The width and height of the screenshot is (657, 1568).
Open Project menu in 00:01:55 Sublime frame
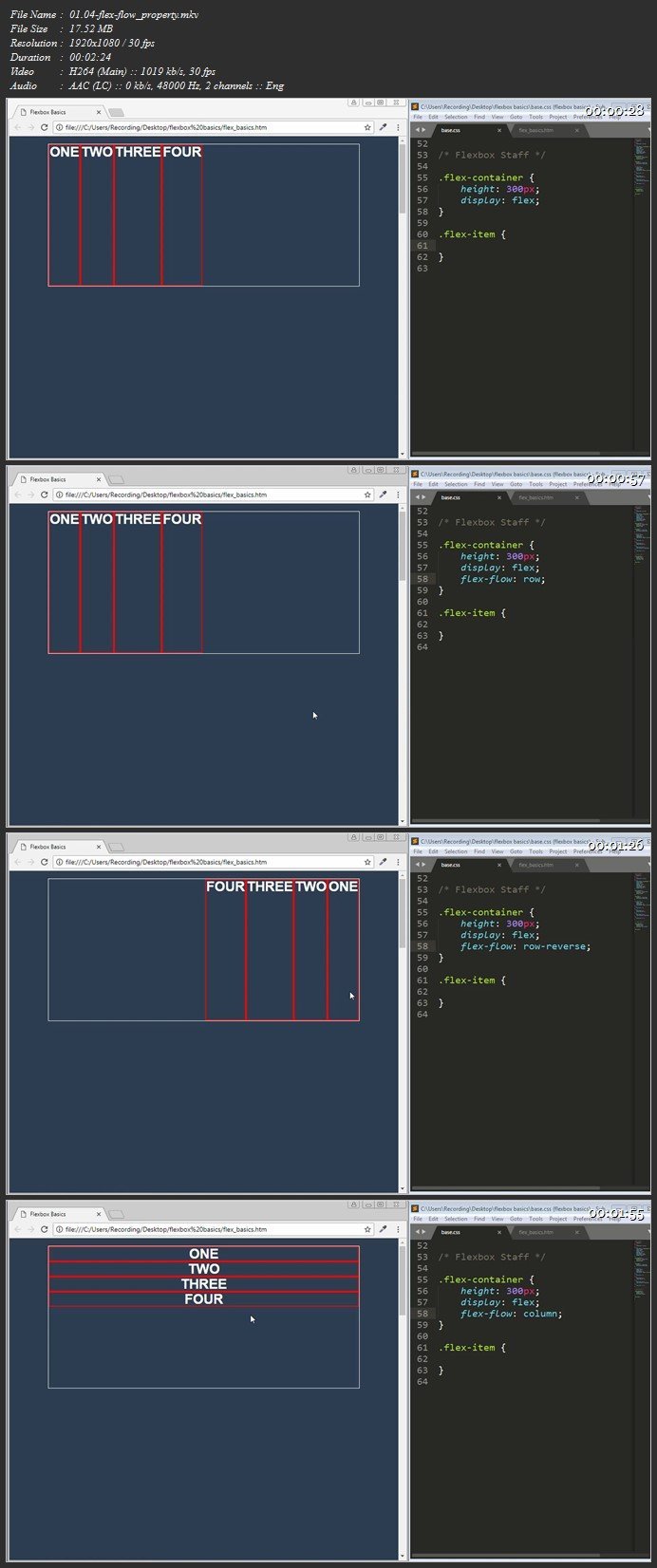[x=558, y=1219]
